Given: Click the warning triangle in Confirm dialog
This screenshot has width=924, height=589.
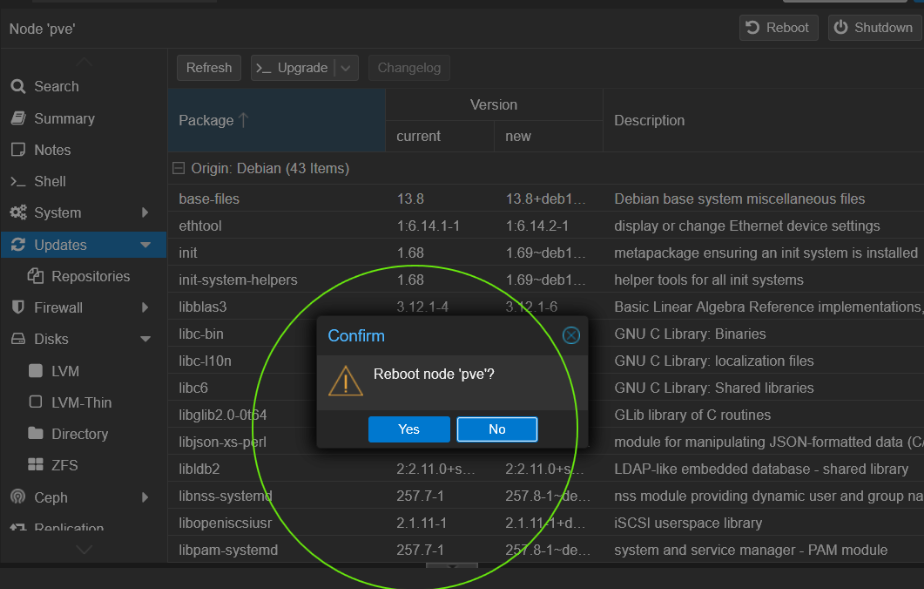Looking at the screenshot, I should point(345,381).
